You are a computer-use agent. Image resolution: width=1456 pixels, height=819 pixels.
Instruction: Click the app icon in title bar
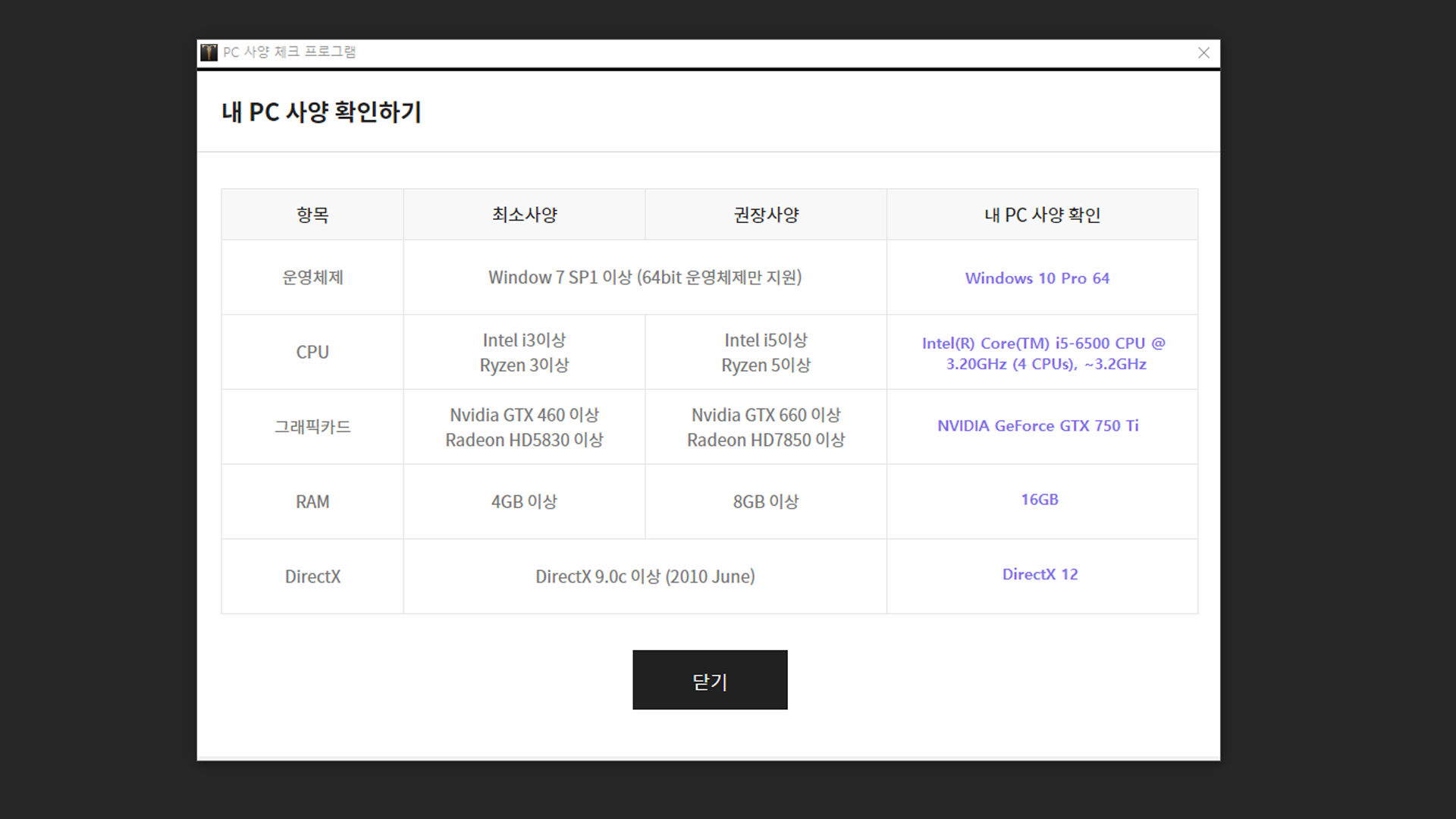(209, 52)
